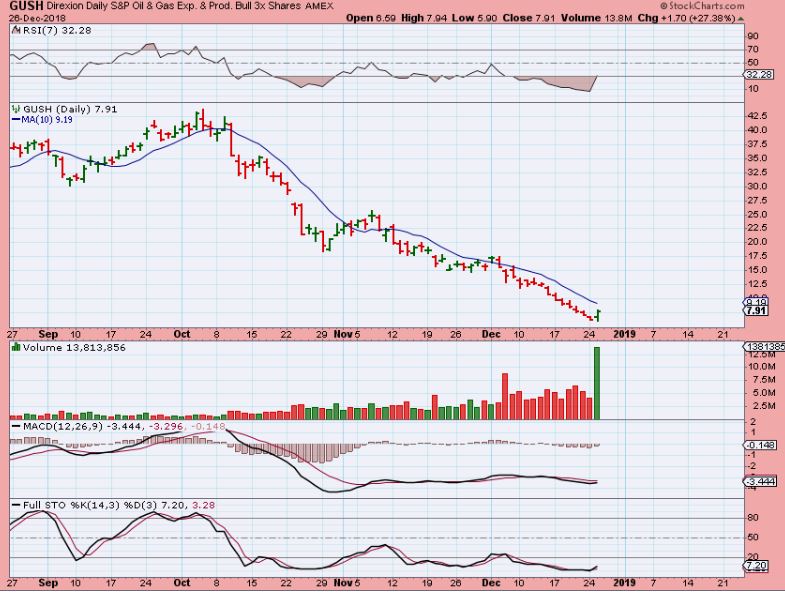Click the chart date 26-Dec-2018
The width and height of the screenshot is (785, 595).
tap(38, 18)
